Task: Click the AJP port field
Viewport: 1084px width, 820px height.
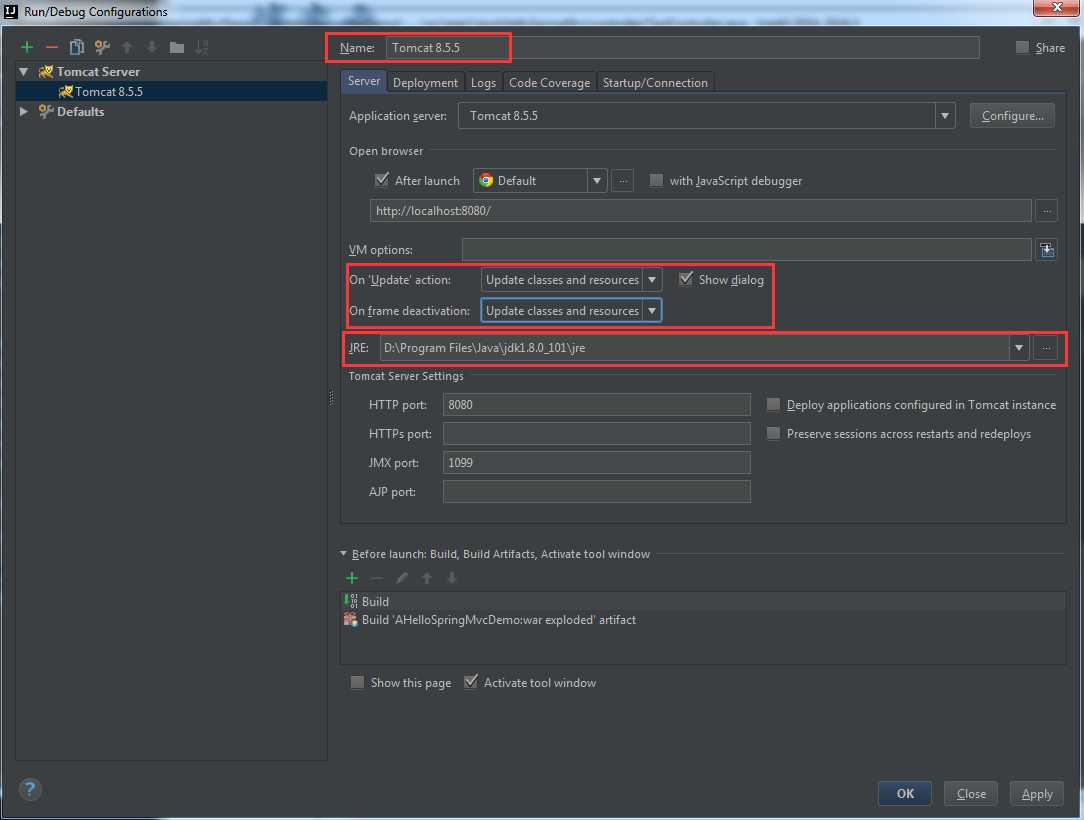Action: (x=597, y=492)
